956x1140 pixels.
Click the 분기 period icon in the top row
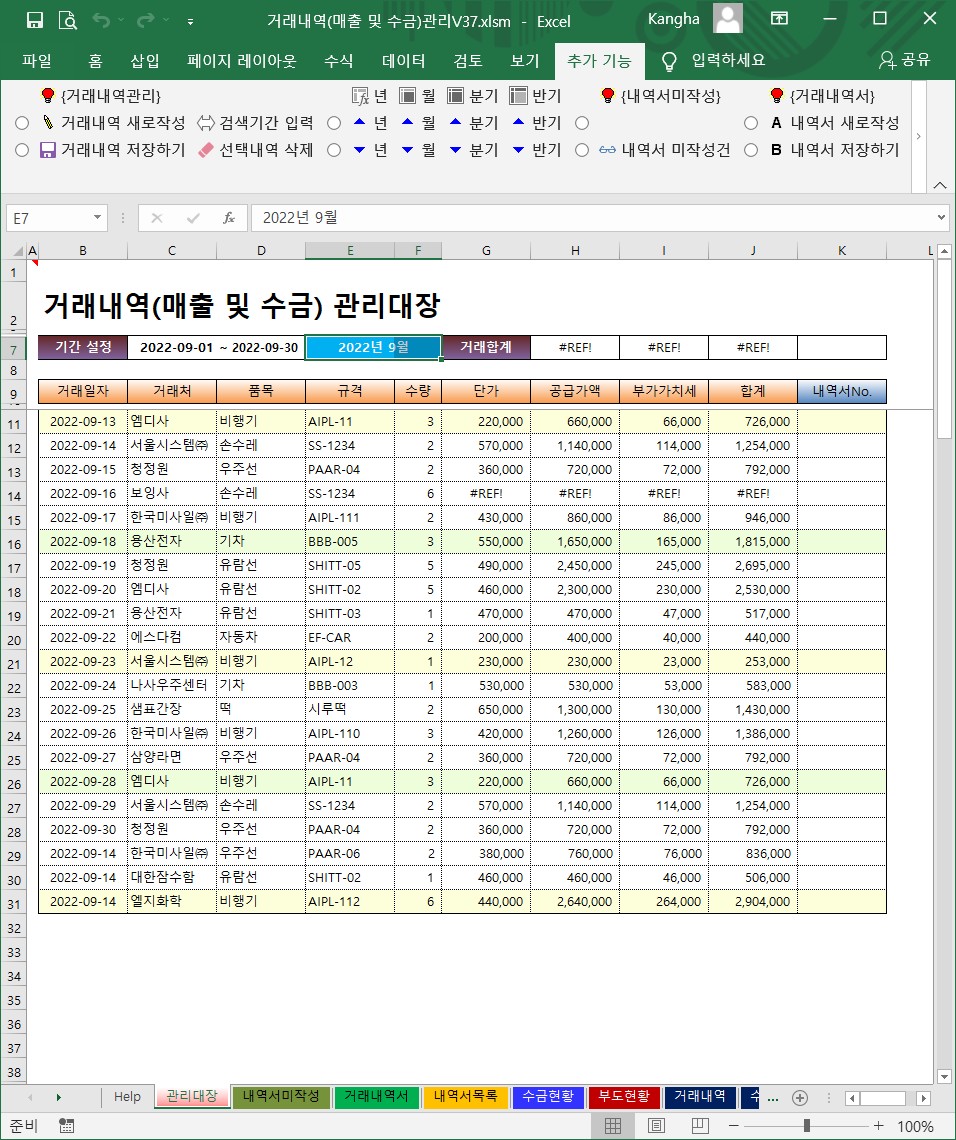click(x=456, y=95)
